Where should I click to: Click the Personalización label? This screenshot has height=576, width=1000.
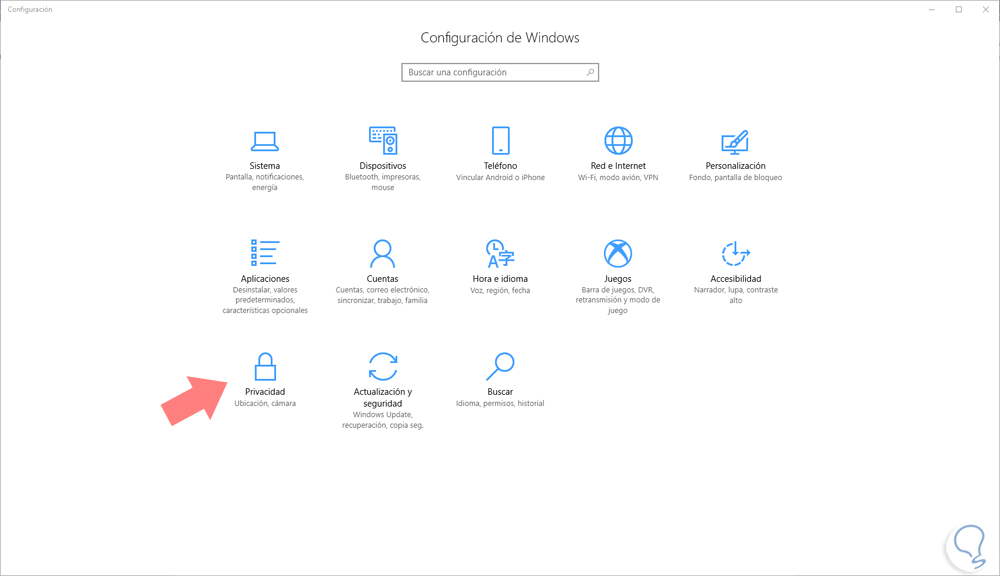(735, 166)
